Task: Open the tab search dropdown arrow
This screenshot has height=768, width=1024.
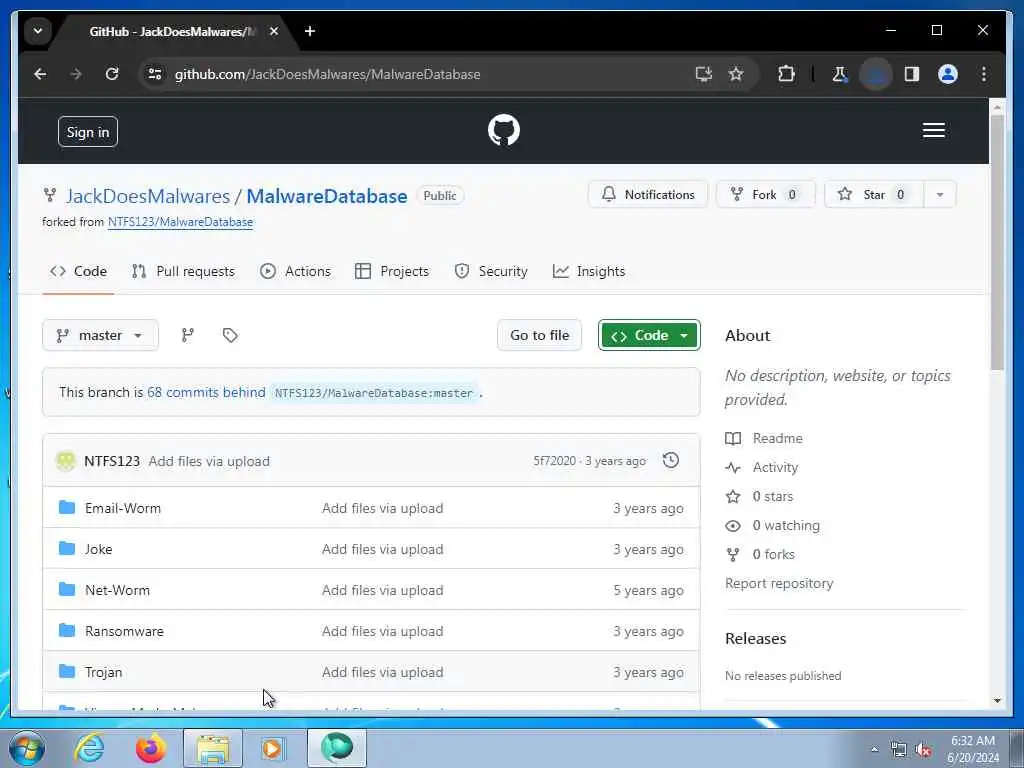Action: click(38, 31)
